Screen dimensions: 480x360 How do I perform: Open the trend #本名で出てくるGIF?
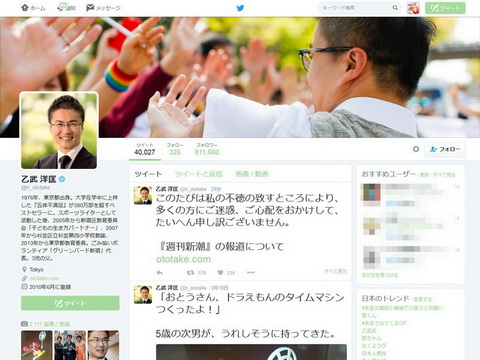pos(384,323)
